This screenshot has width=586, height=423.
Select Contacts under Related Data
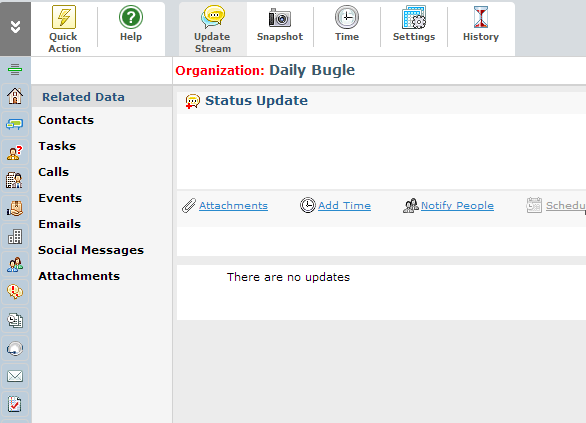(x=66, y=120)
